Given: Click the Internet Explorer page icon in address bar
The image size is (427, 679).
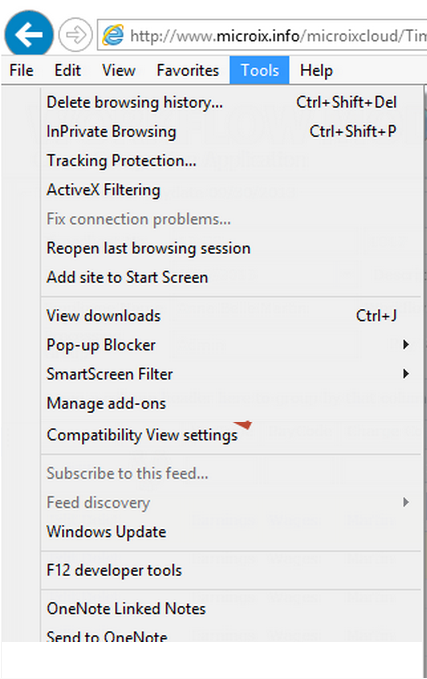Looking at the screenshot, I should pos(113,35).
